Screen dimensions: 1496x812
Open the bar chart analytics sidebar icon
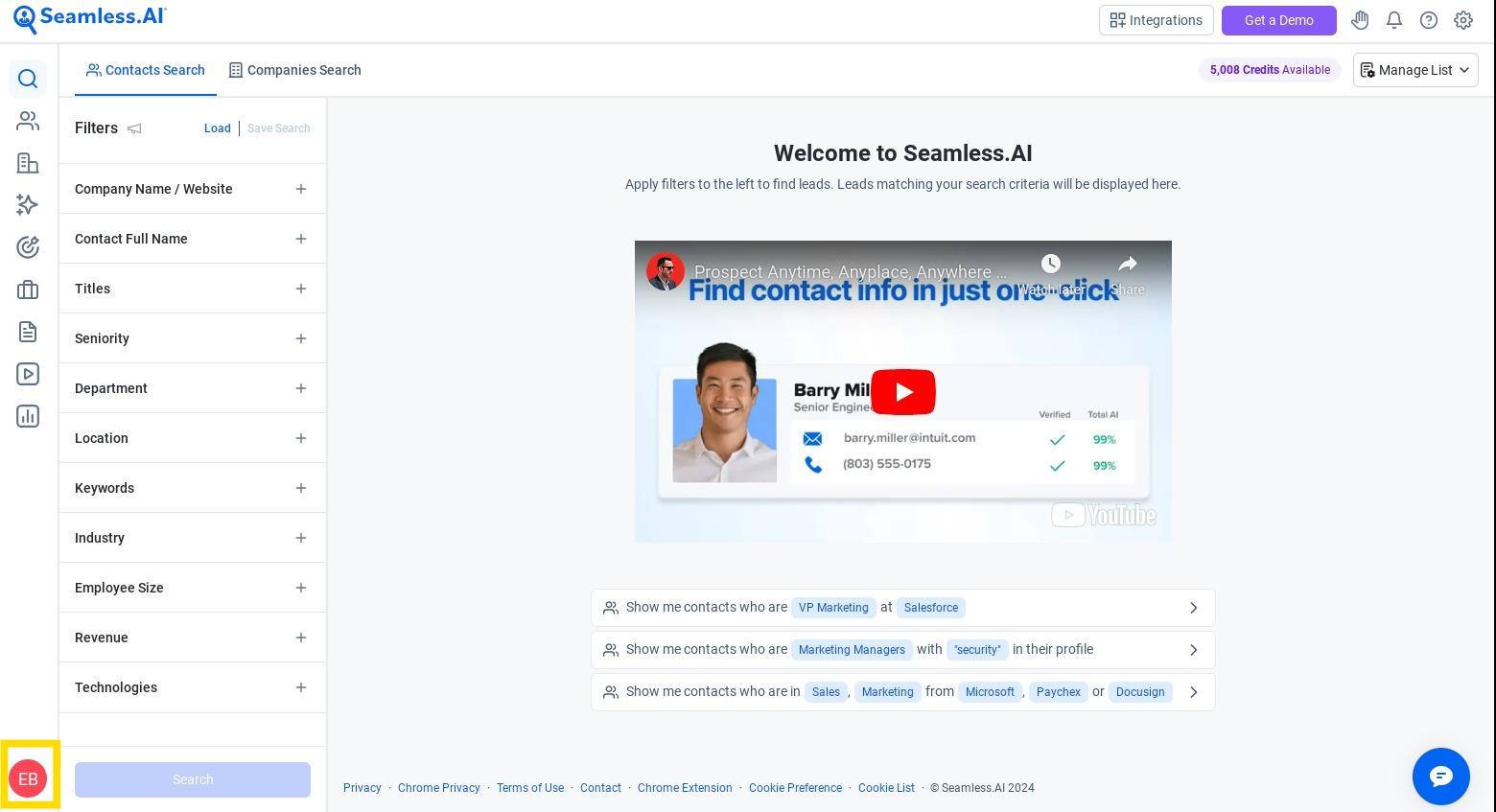click(28, 416)
